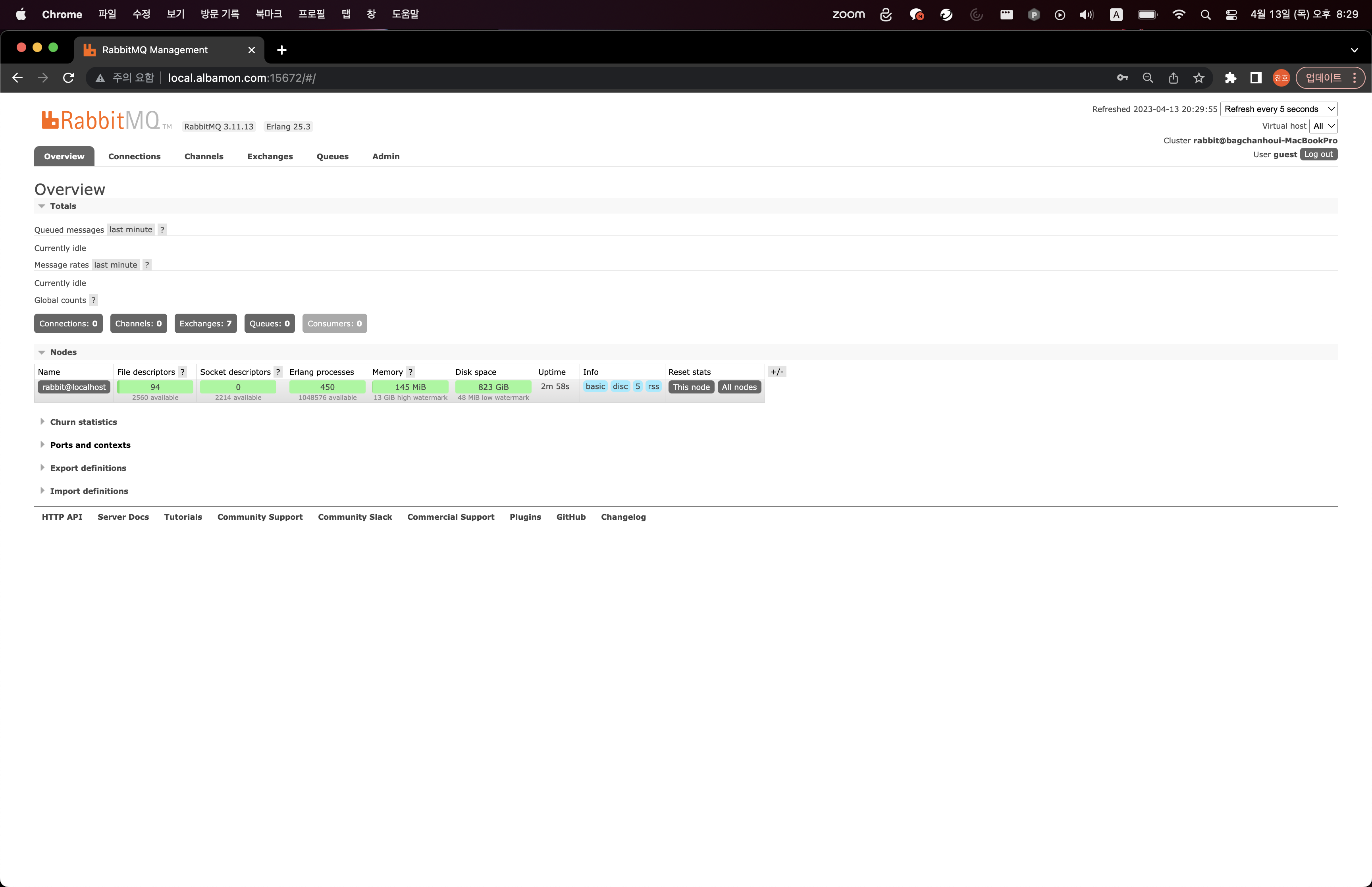Expand the Churn statistics section
The image size is (1372, 887).
pyautogui.click(x=83, y=422)
